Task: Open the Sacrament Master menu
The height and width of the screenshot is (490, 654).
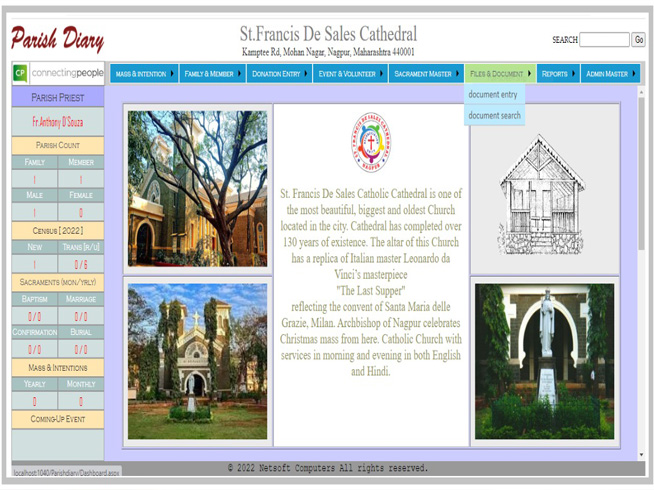Action: (x=427, y=74)
